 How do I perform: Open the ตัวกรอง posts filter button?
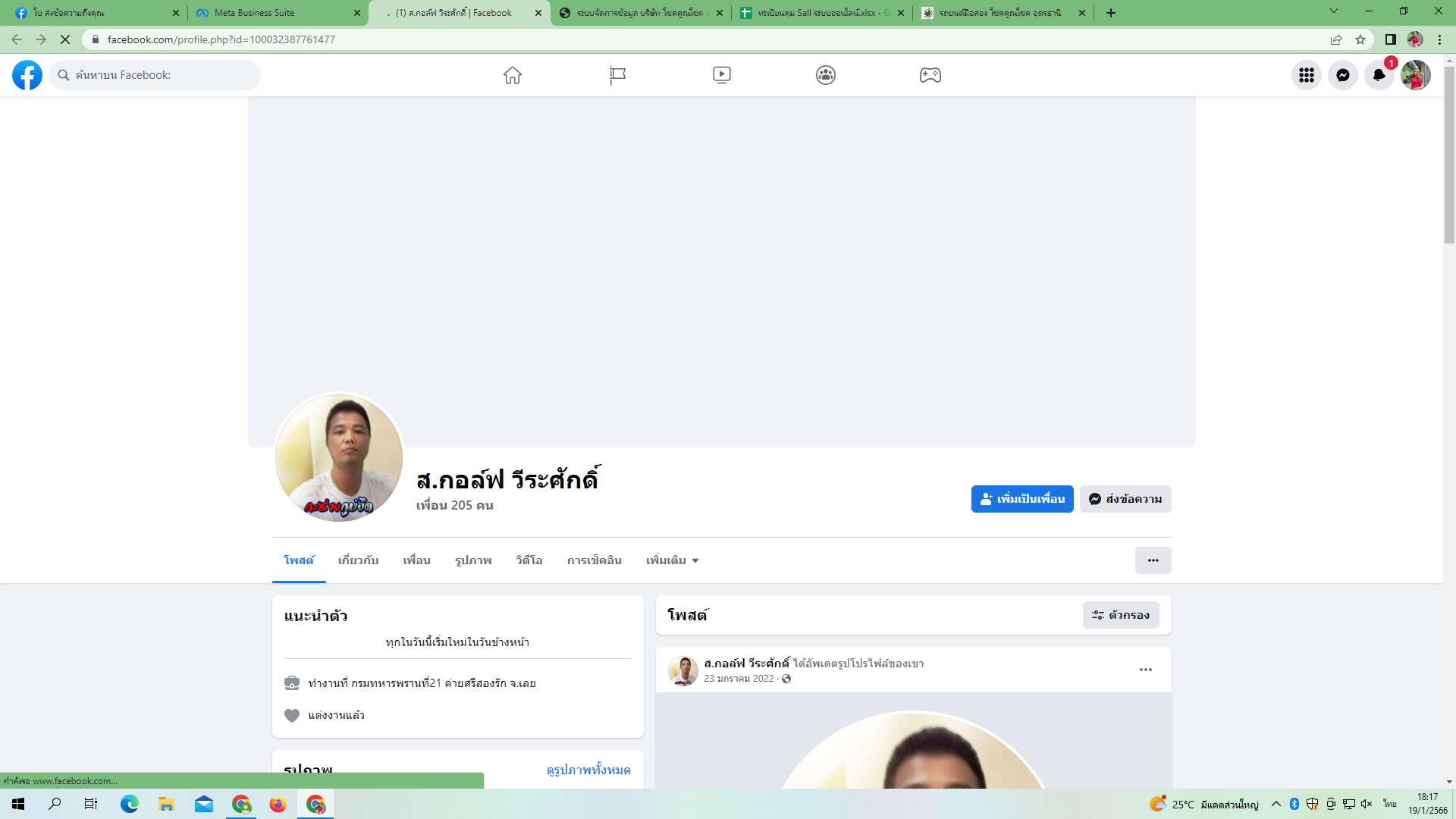(1121, 615)
